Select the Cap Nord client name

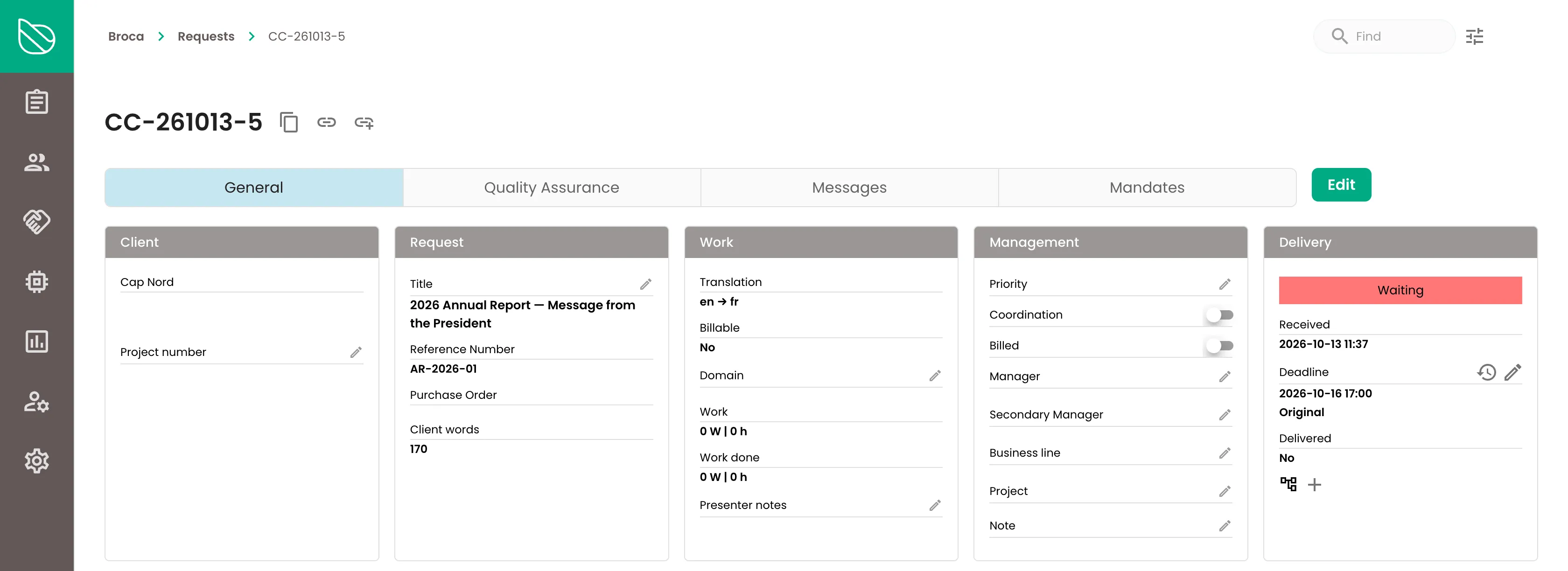pyautogui.click(x=147, y=282)
